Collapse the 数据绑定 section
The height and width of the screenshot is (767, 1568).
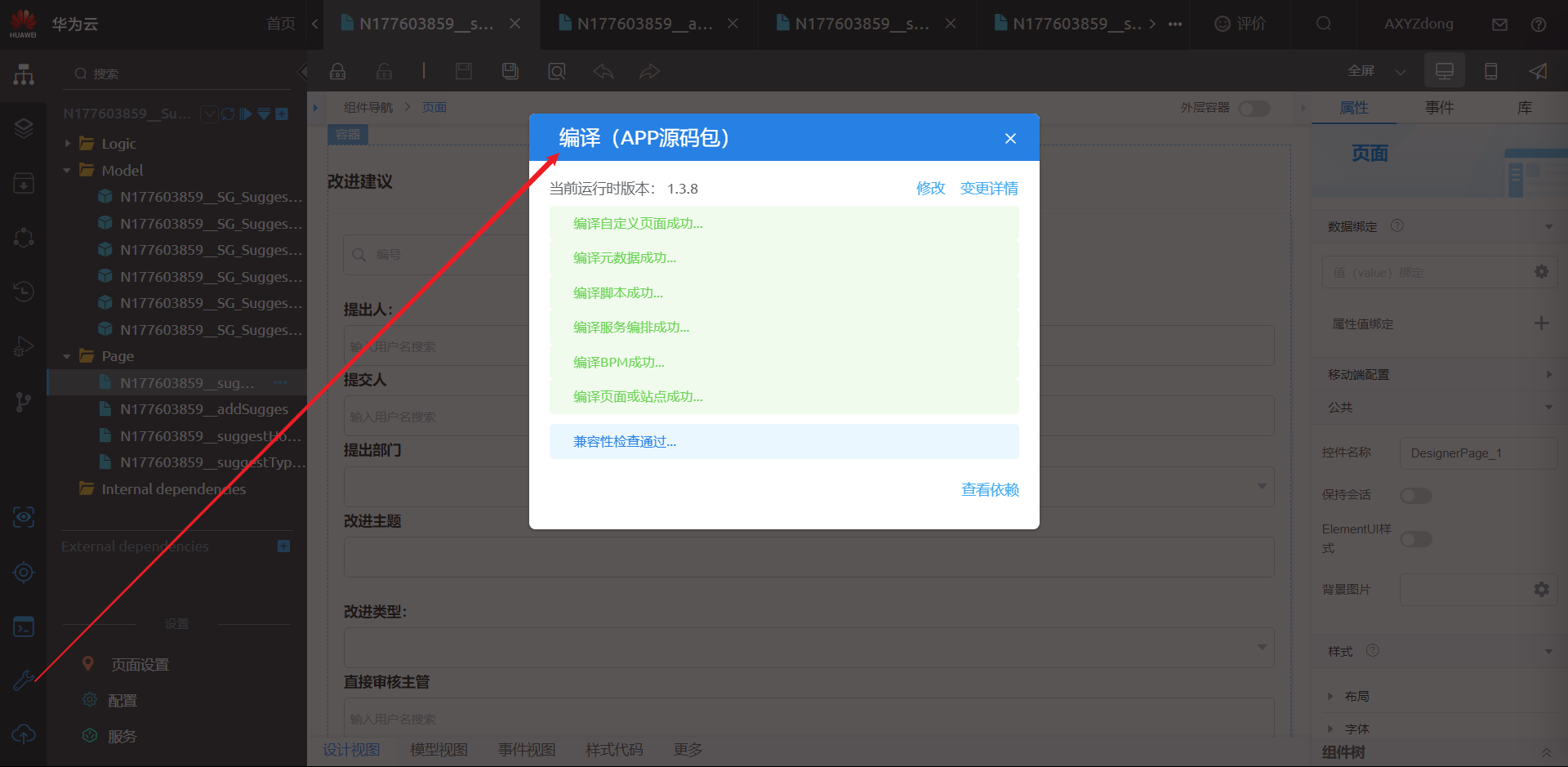click(x=1548, y=226)
